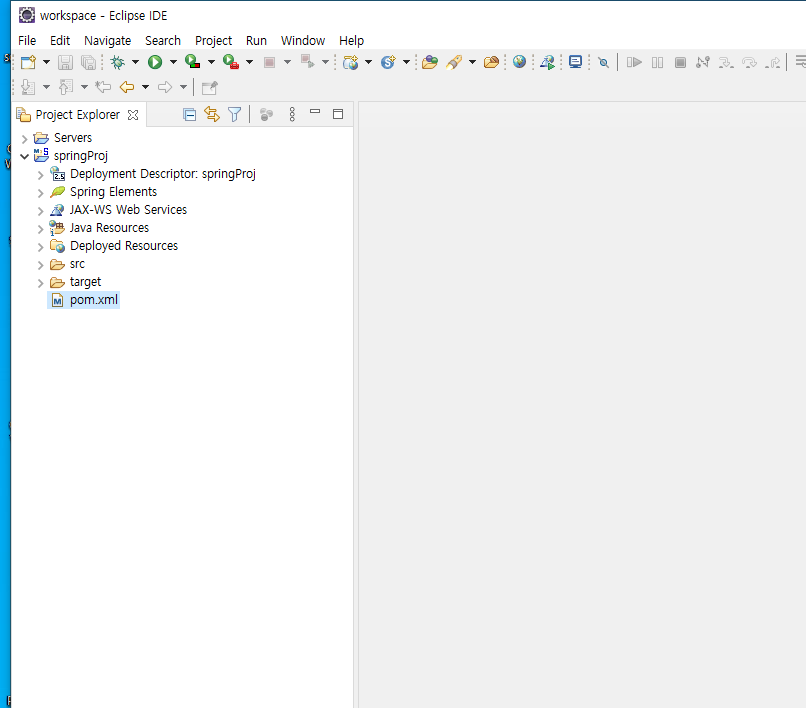Image resolution: width=806 pixels, height=708 pixels.
Task: Click the Previous Annotation icon
Action: tap(66, 87)
